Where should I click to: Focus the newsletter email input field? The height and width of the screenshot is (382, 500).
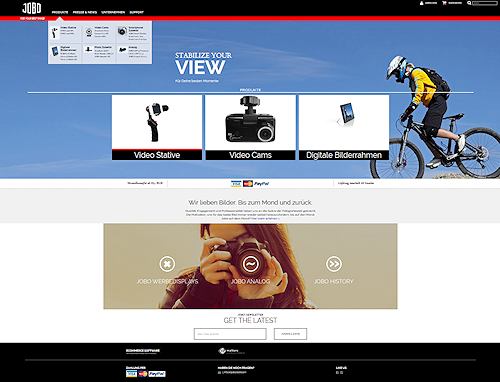click(230, 334)
